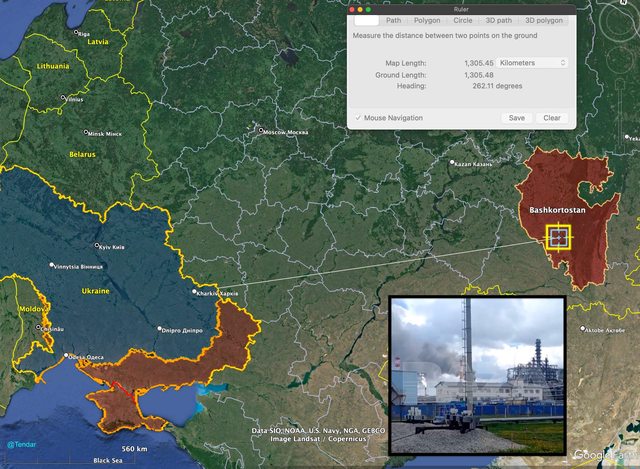640x469 pixels.
Task: Clear the ruler measurement
Action: click(x=551, y=118)
